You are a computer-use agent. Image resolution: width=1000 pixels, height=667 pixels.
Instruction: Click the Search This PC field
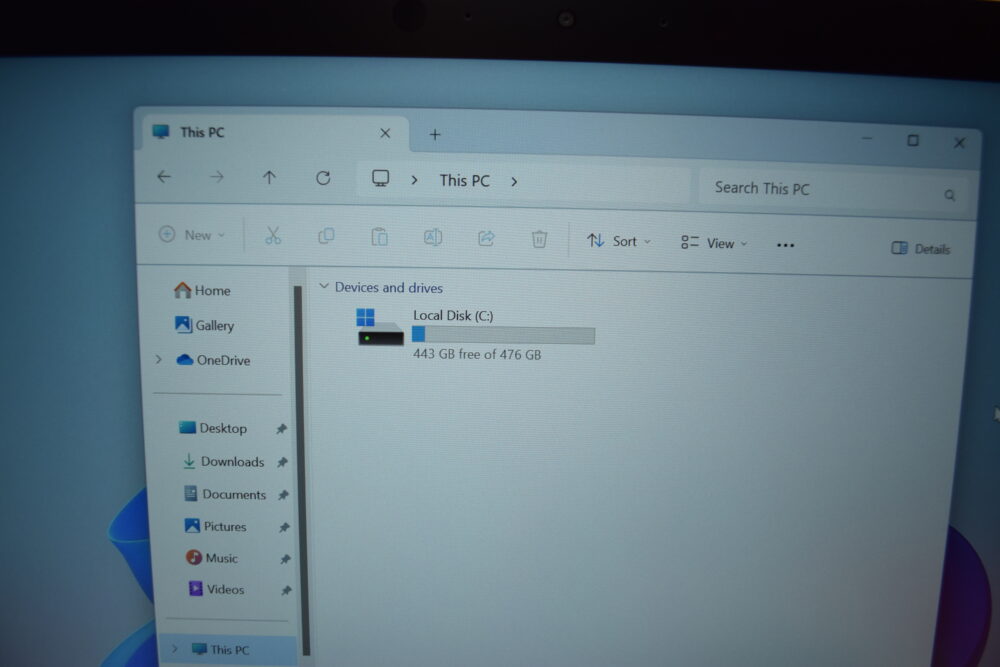point(835,189)
